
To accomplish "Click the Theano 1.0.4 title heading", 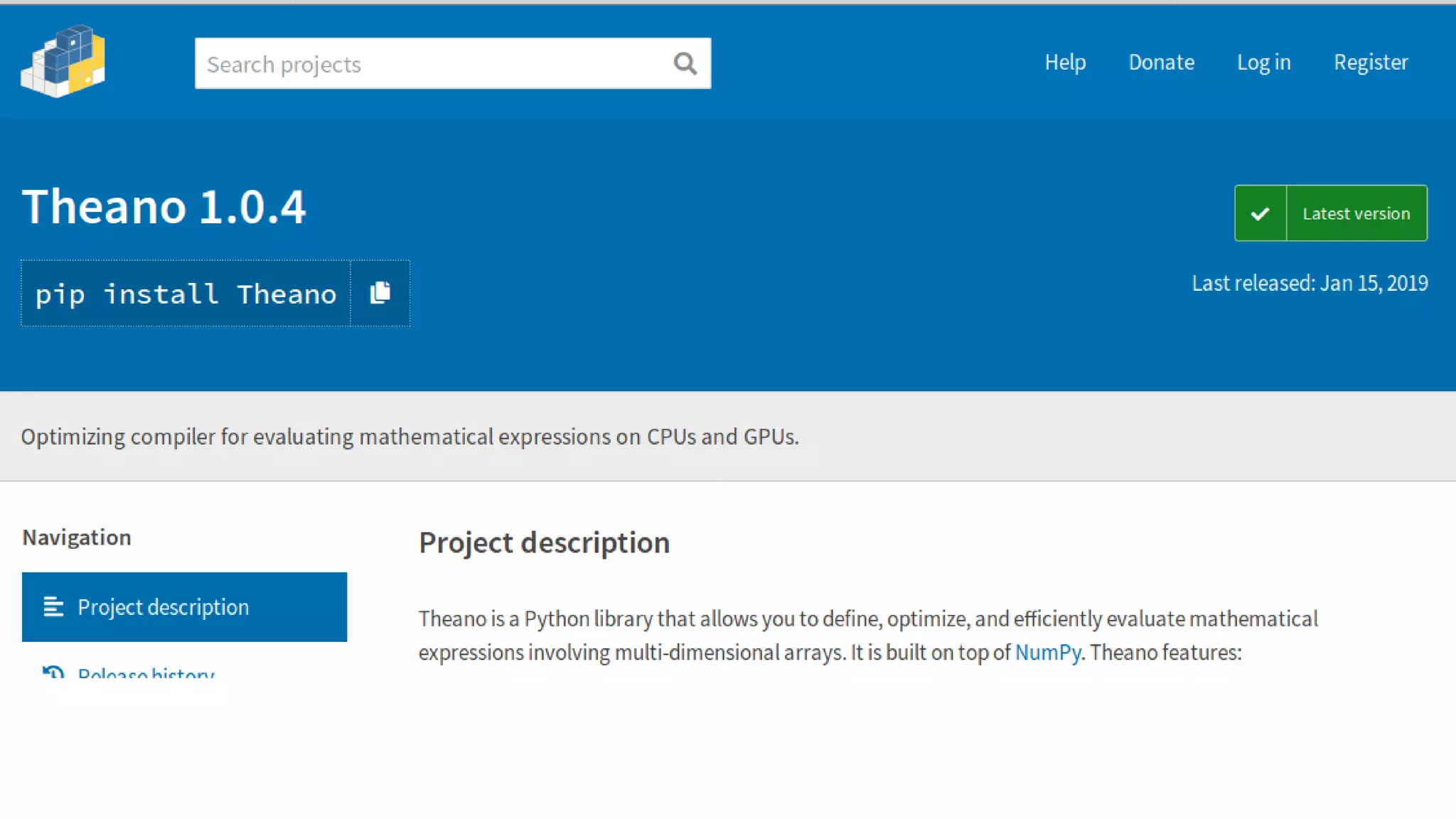I will [x=164, y=207].
